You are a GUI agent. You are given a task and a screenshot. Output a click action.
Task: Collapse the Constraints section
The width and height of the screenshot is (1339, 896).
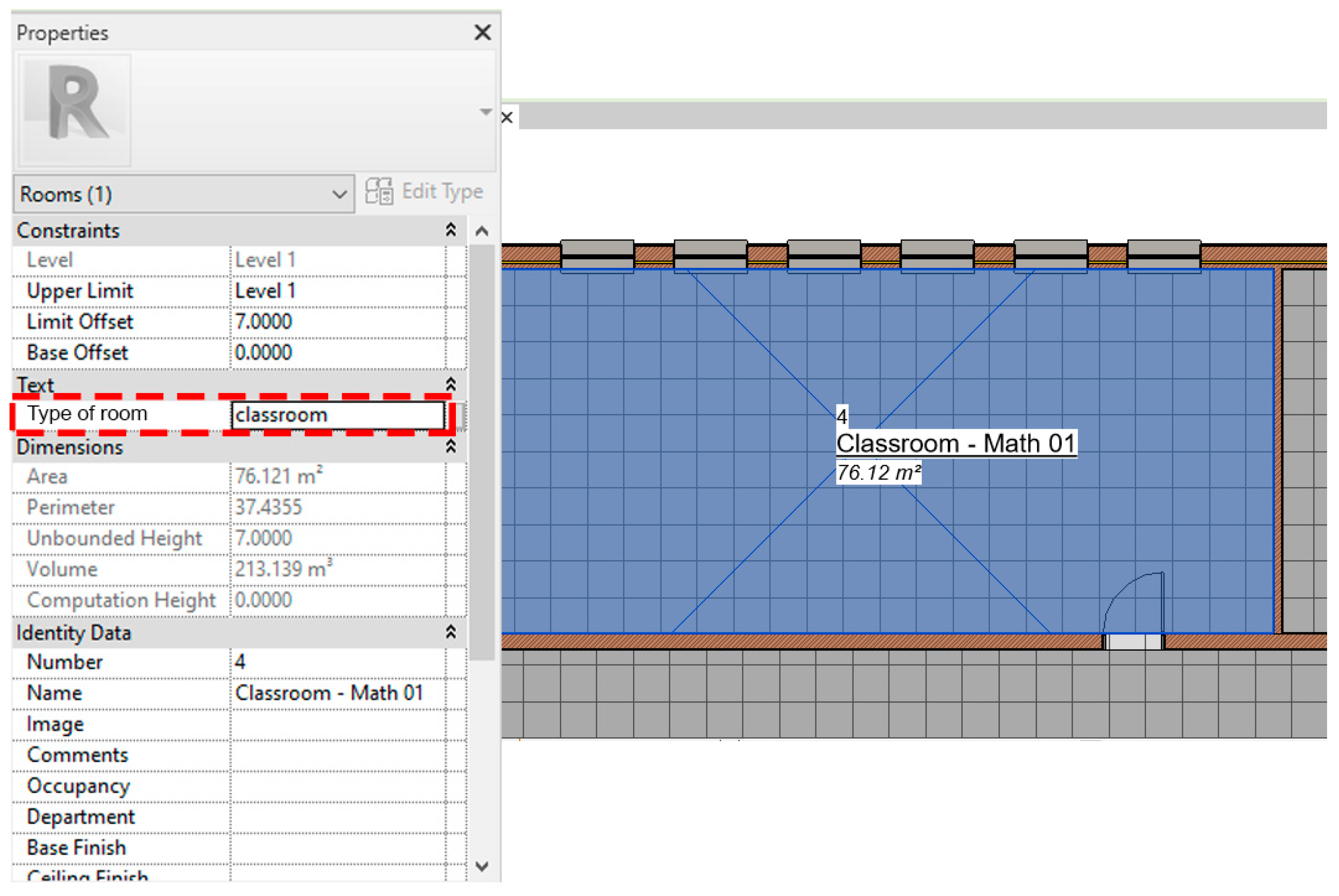(450, 230)
